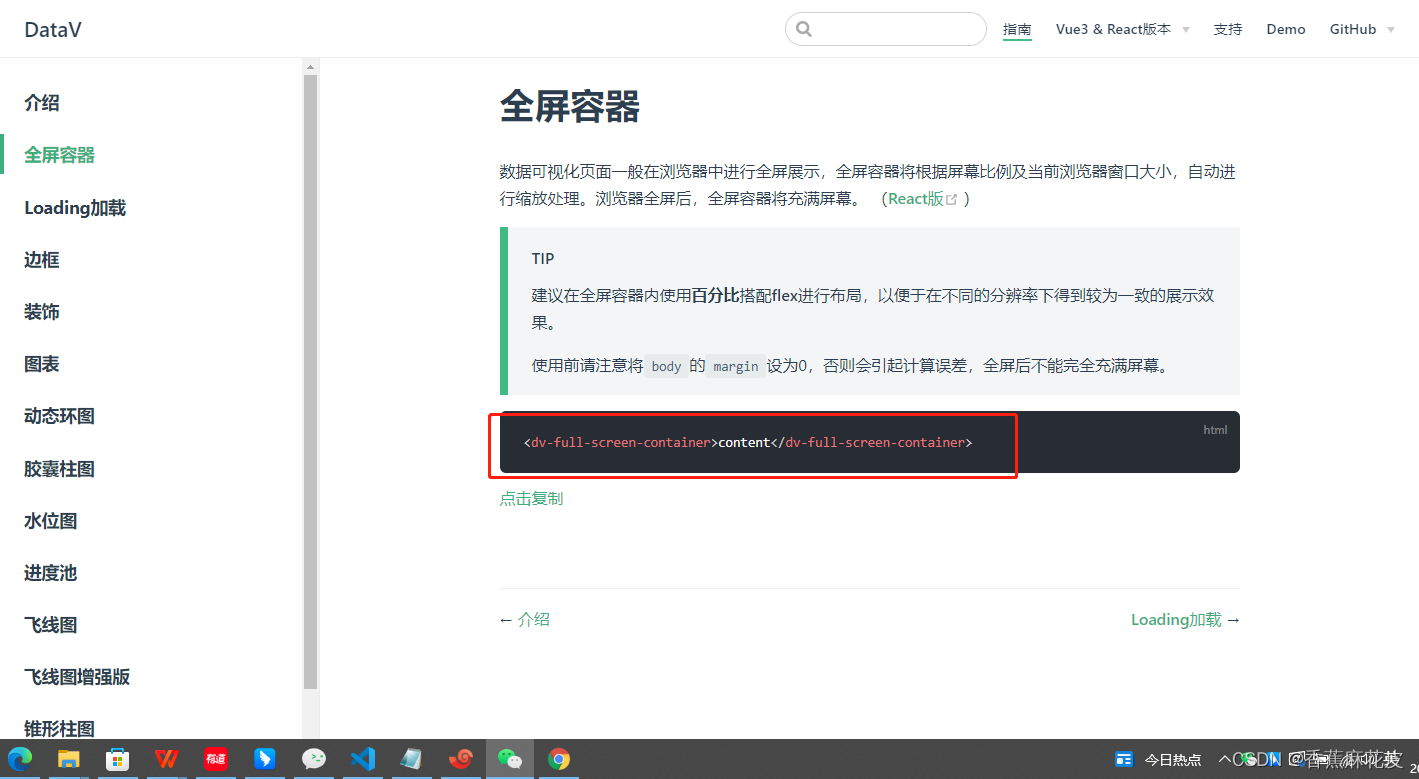Expand the GitHub dropdown menu

tap(1361, 29)
